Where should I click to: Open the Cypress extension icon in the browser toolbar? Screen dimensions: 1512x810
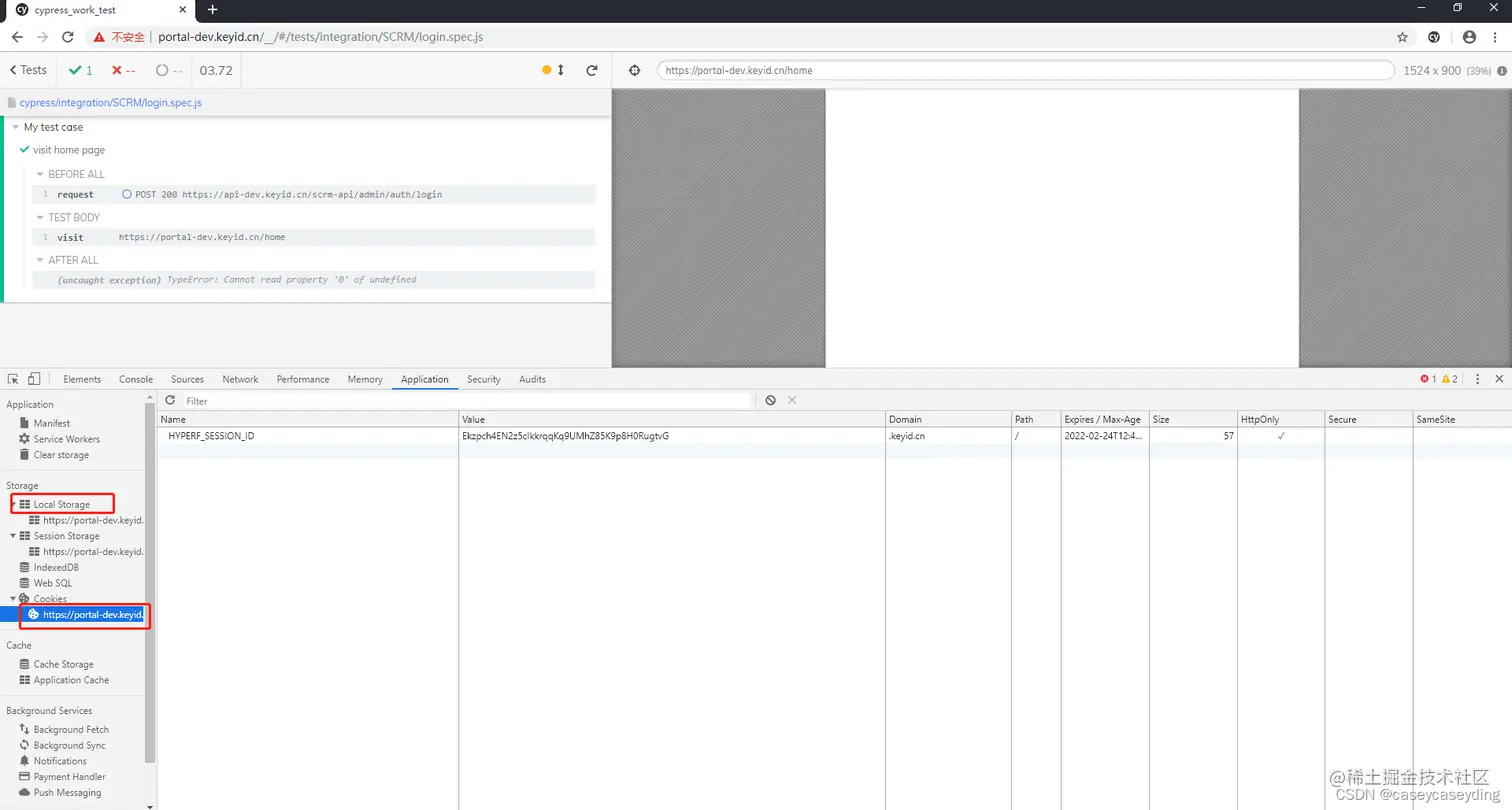point(1433,37)
